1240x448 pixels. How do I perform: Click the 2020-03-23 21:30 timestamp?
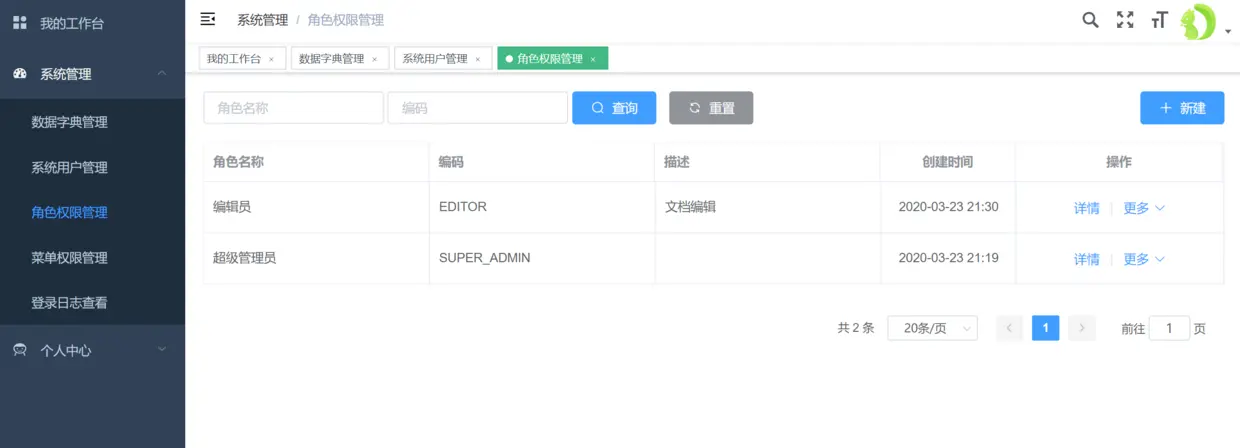[x=948, y=207]
